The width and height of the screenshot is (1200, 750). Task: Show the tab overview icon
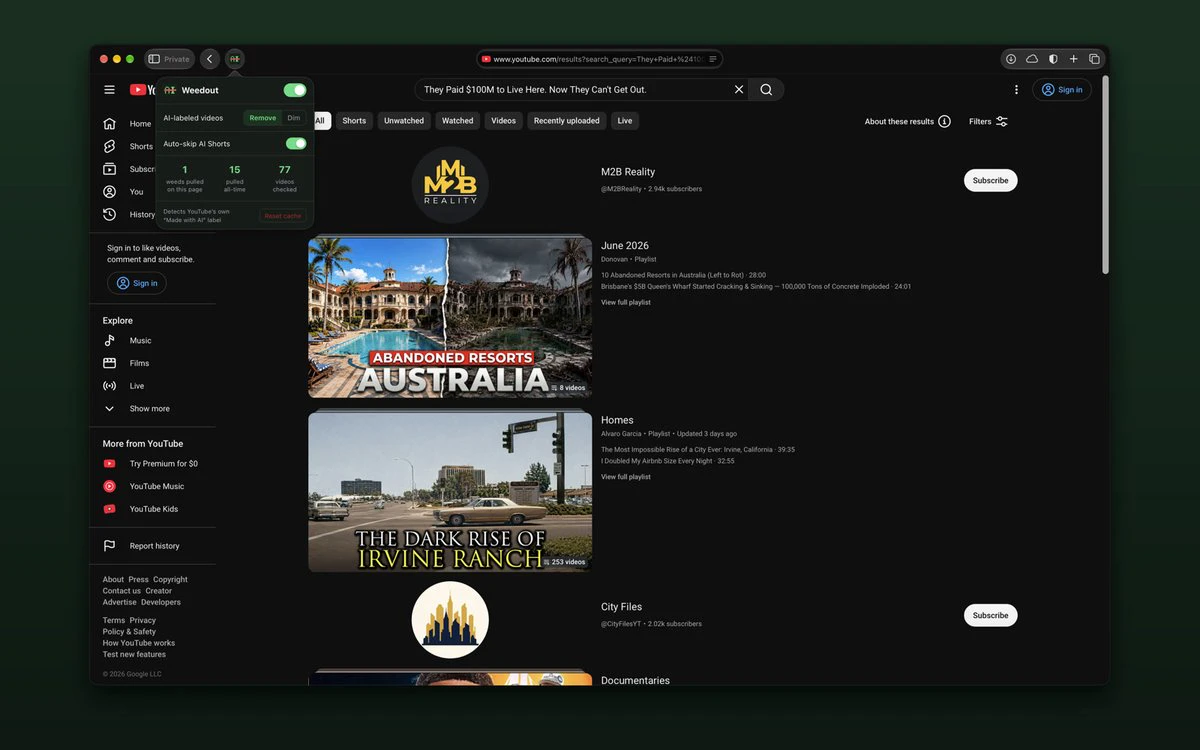click(x=1094, y=59)
